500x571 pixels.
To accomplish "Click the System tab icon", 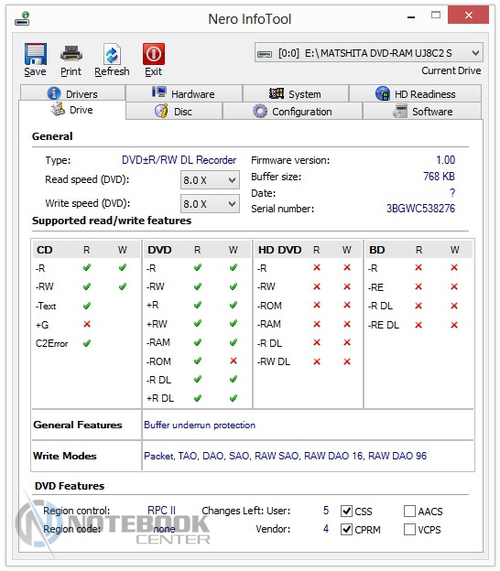I will (x=276, y=94).
